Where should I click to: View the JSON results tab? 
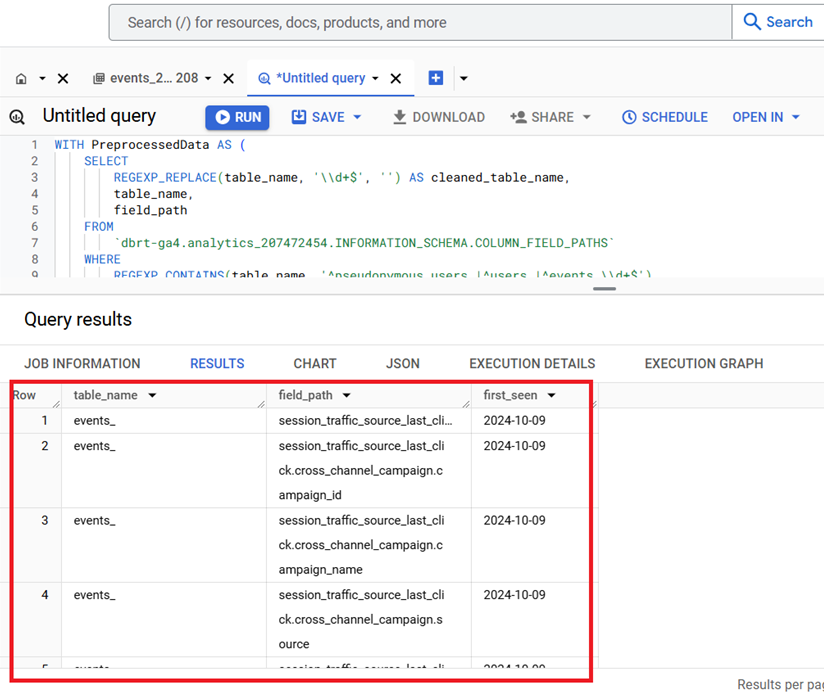pyautogui.click(x=403, y=364)
